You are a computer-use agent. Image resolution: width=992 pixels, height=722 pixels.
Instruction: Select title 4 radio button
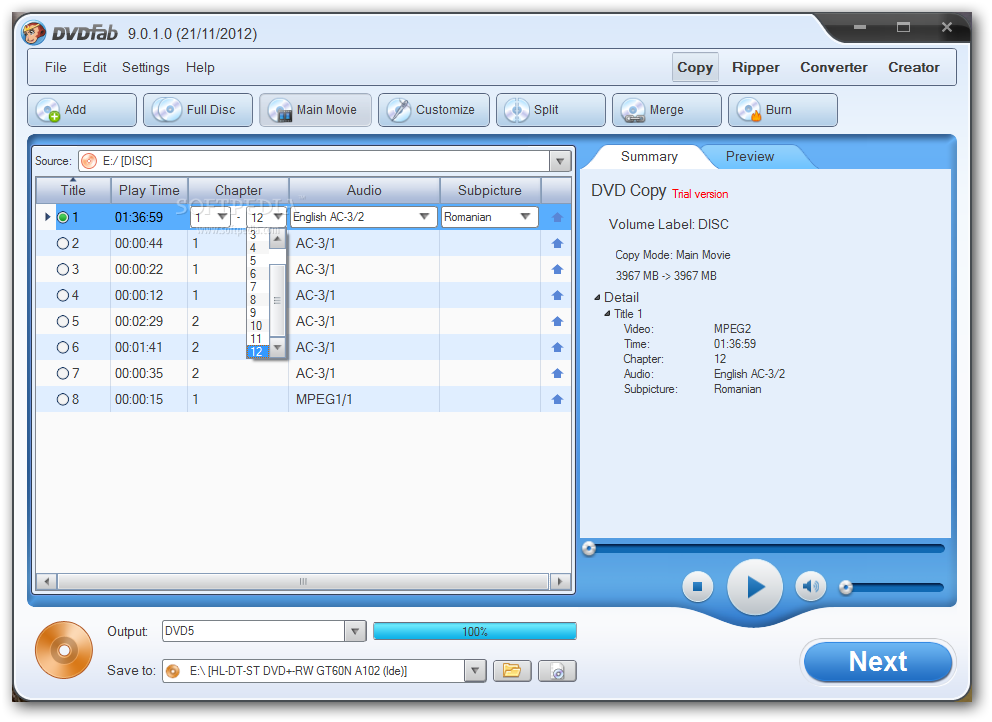tap(63, 296)
